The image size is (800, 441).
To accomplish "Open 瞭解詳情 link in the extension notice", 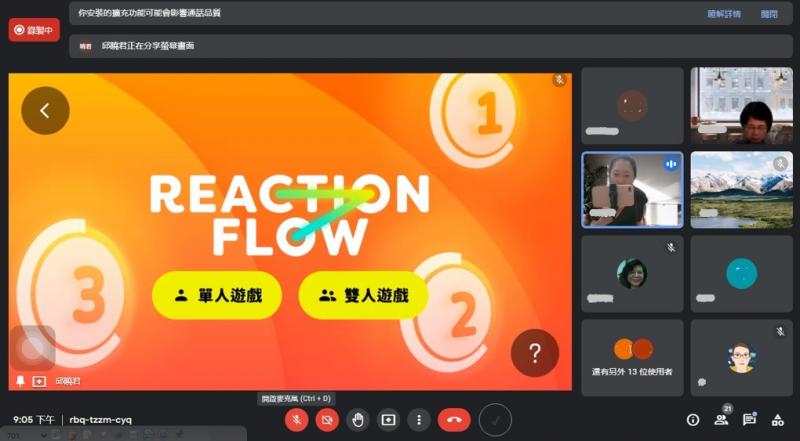I will click(x=724, y=14).
